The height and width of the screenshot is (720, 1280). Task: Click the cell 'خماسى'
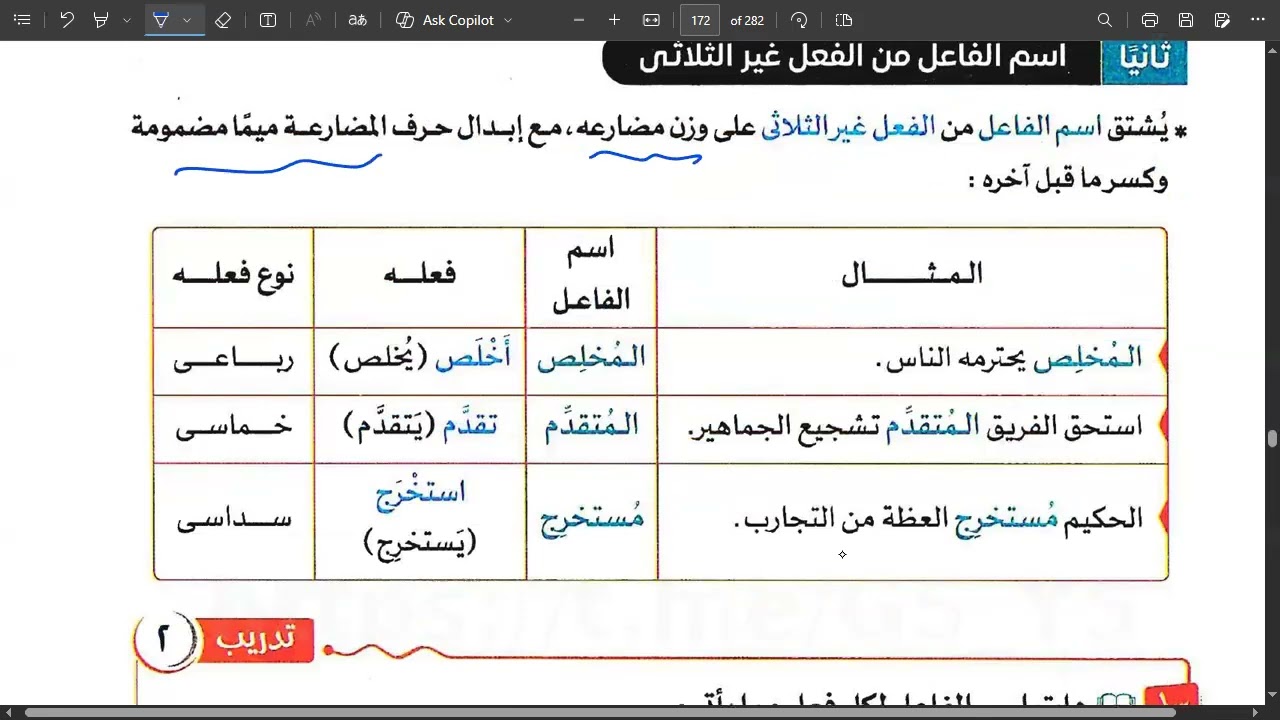coord(233,427)
